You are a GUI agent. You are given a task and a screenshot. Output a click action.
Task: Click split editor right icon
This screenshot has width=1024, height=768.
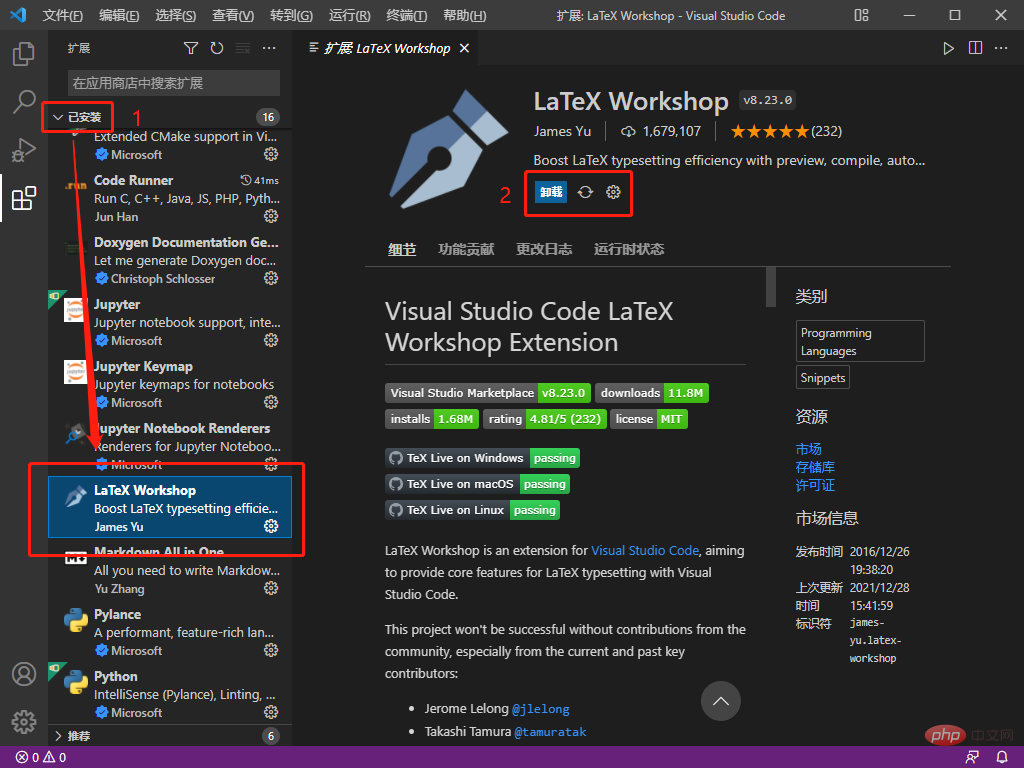coord(975,48)
